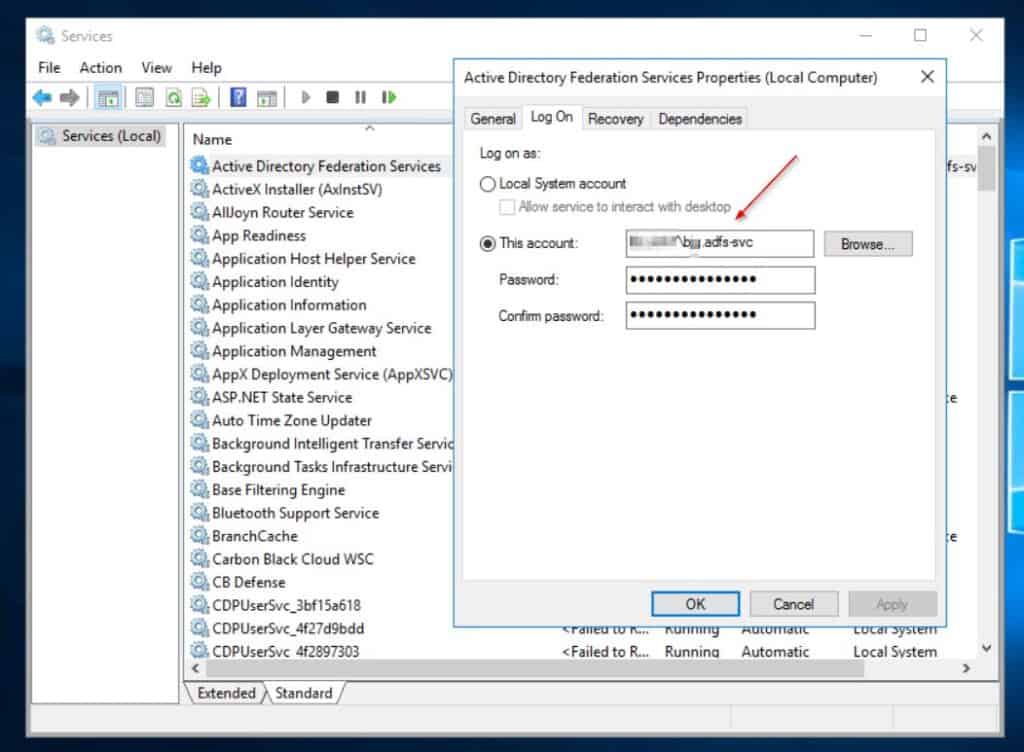The width and height of the screenshot is (1024, 752).
Task: Click gear icon next to CB Defense
Action: point(199,582)
